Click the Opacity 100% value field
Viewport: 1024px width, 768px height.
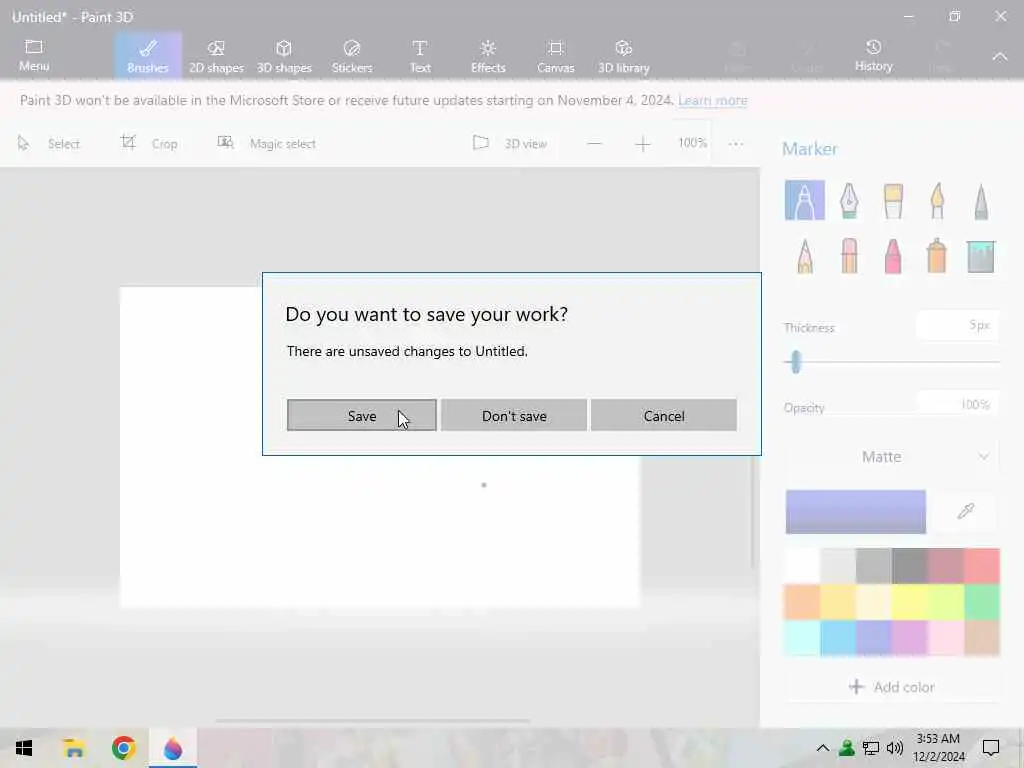tap(957, 405)
